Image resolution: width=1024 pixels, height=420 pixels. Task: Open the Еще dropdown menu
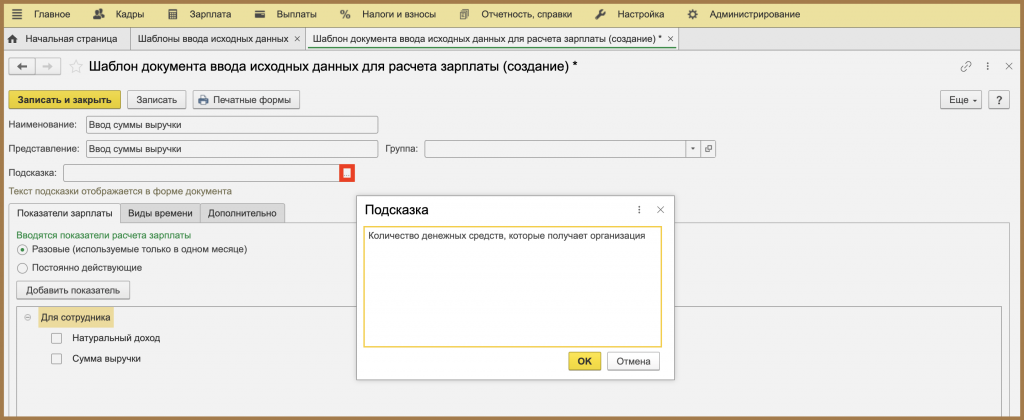(x=961, y=100)
